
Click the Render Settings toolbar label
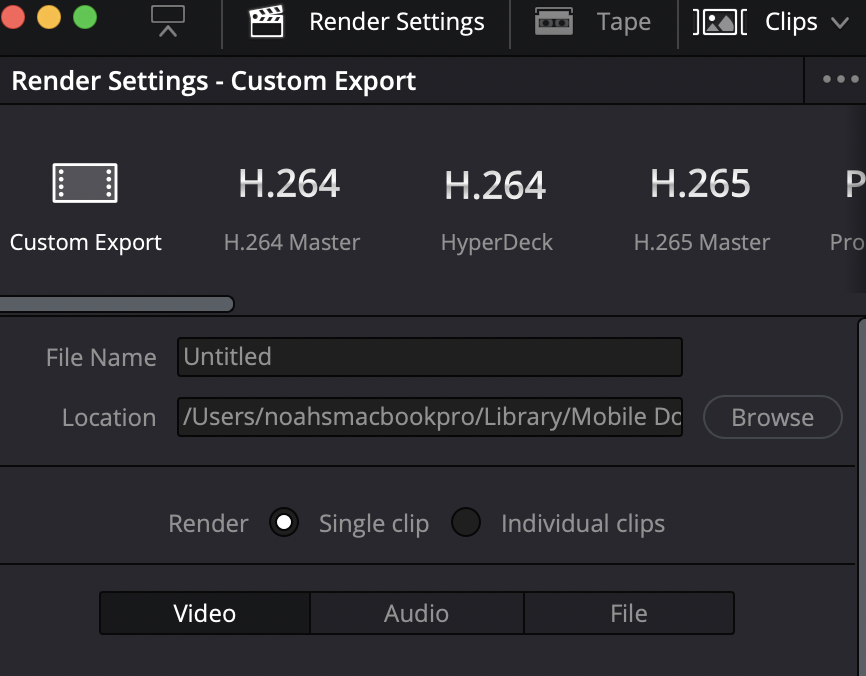coord(397,22)
